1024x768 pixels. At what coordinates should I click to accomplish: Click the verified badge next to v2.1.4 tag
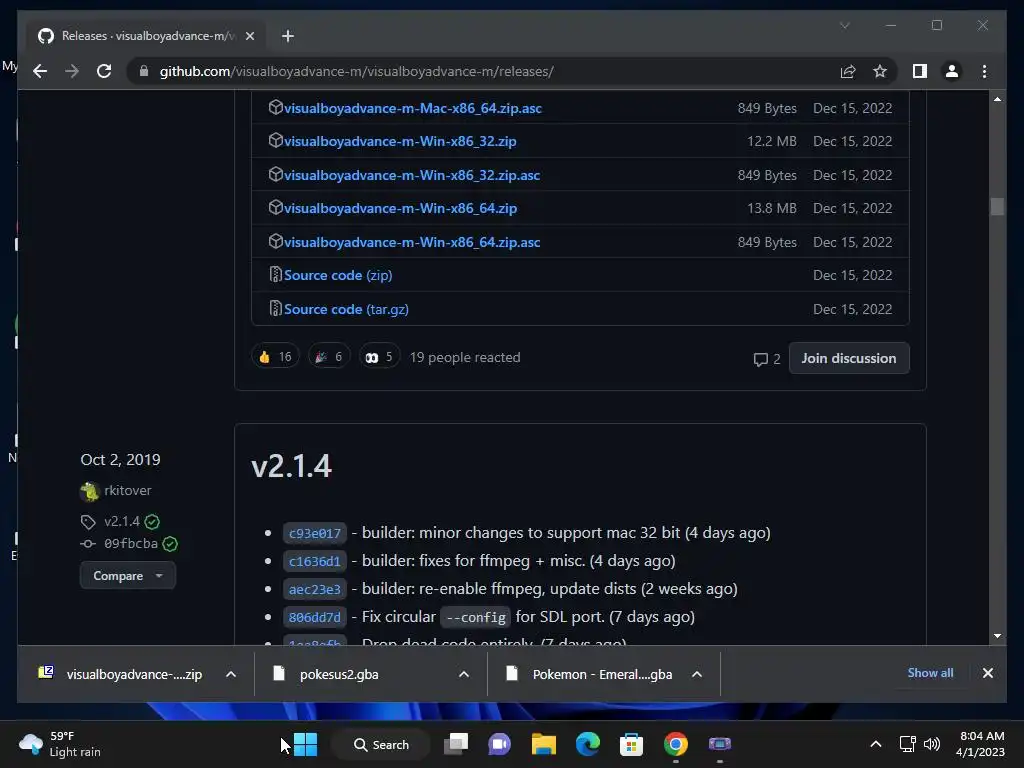[152, 522]
